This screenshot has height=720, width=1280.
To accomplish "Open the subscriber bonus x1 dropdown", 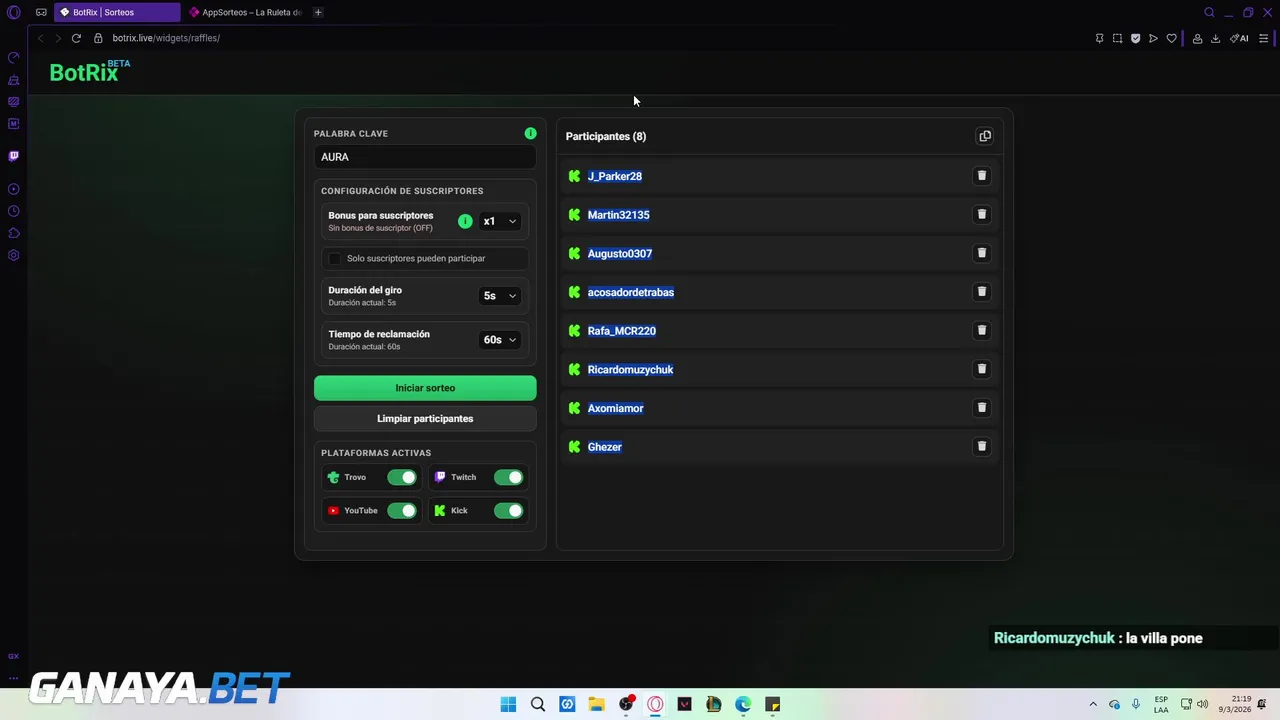I will point(499,221).
